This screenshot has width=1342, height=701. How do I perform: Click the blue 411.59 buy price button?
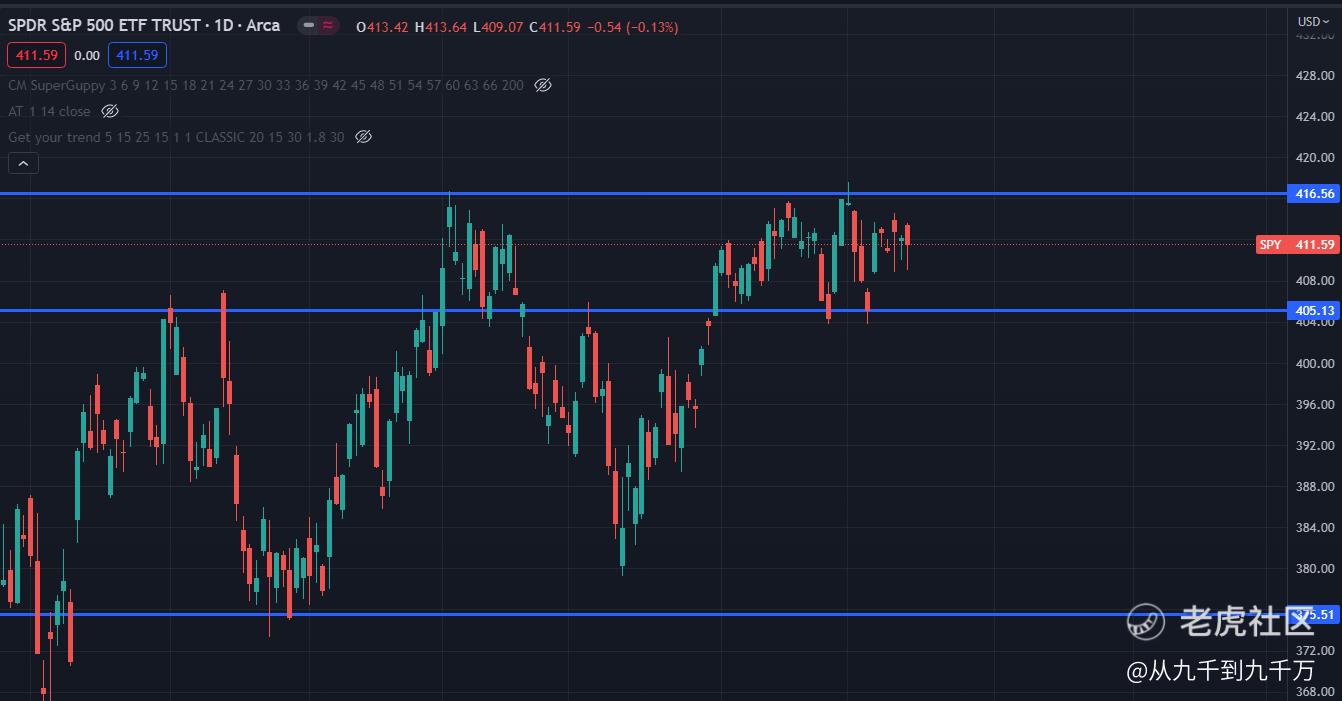click(x=138, y=56)
